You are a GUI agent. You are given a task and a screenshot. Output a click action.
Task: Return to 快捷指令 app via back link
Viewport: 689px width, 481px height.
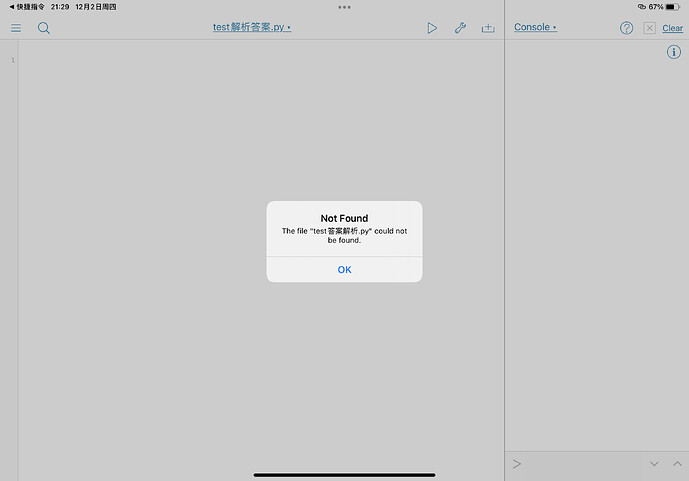coord(27,7)
